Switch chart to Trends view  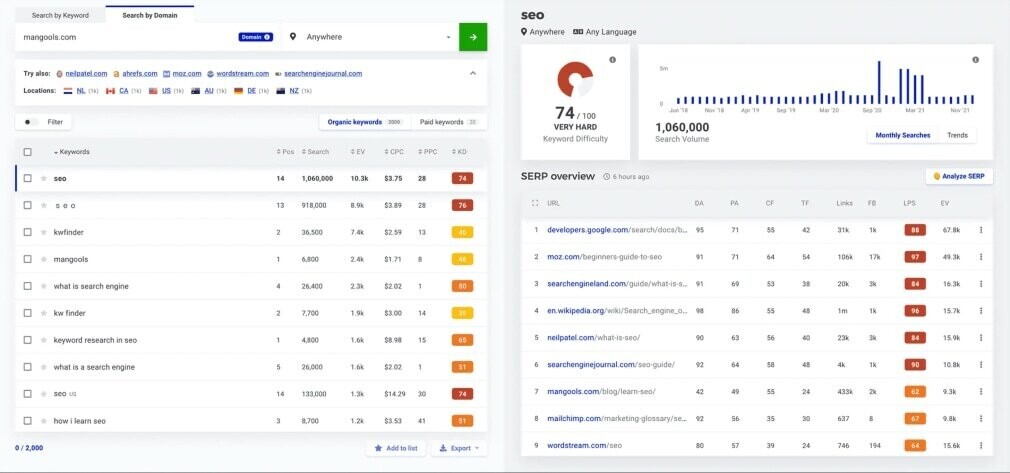[957, 135]
